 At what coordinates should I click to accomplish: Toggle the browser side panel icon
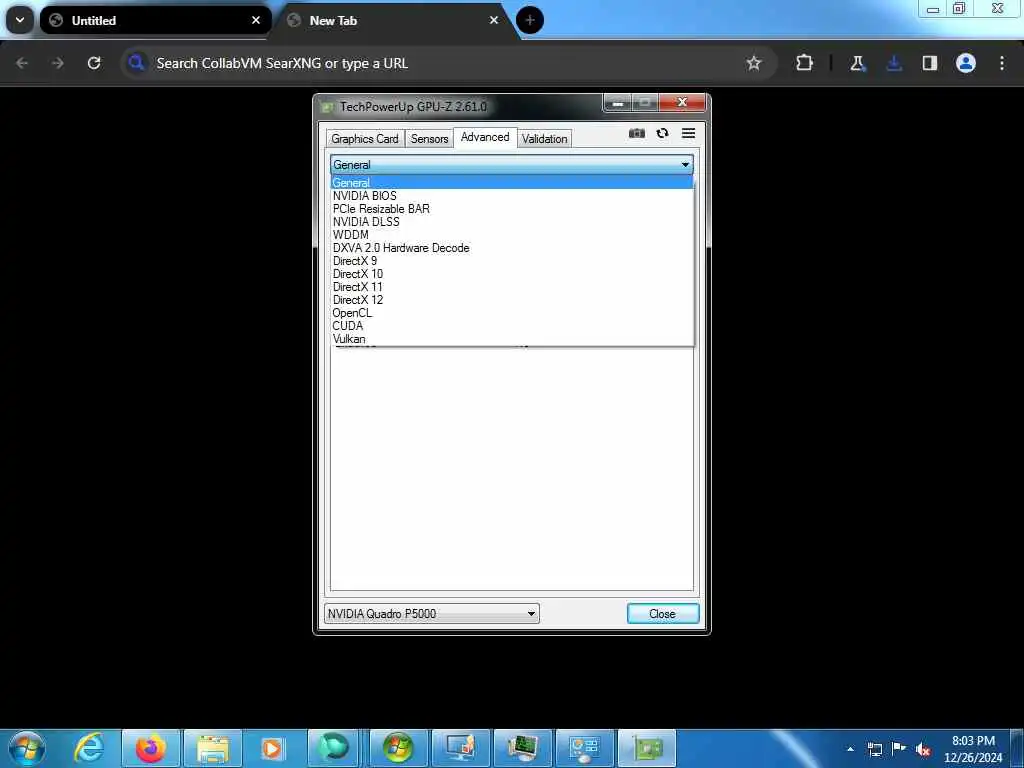tap(930, 63)
